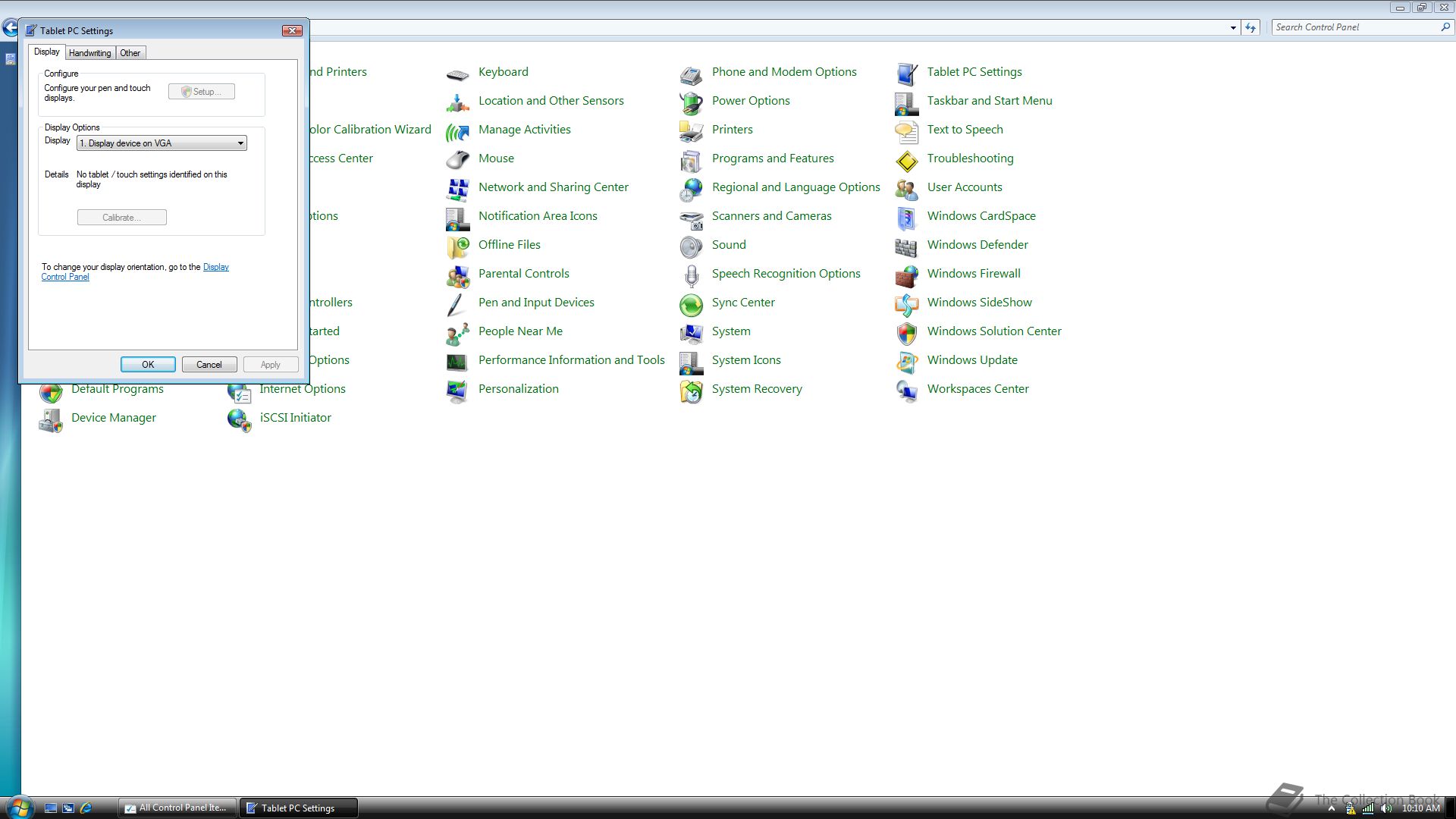Open the Text to Speech link
This screenshot has width=1456, height=819.
pos(965,129)
